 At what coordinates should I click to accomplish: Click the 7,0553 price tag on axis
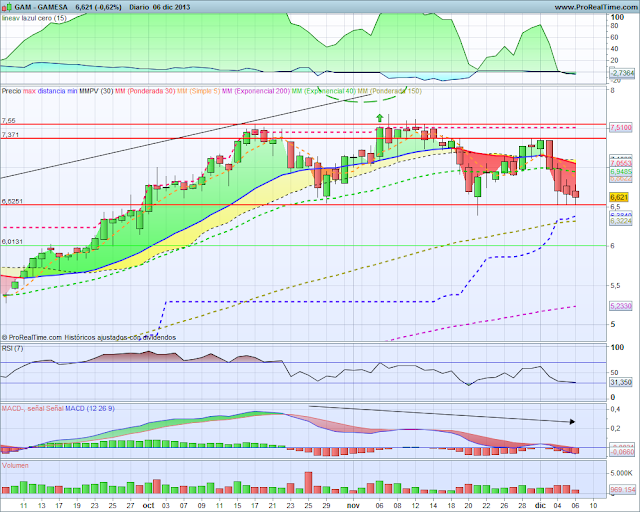coord(621,163)
